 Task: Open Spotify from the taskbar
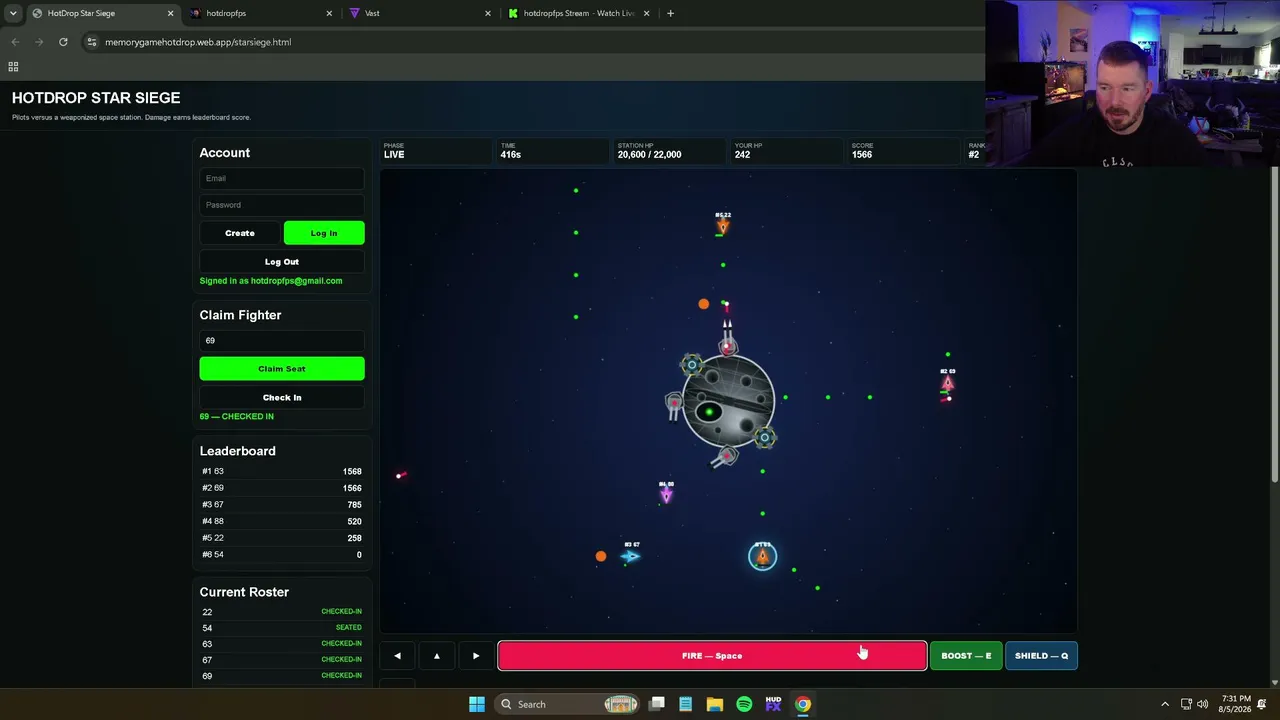(744, 704)
